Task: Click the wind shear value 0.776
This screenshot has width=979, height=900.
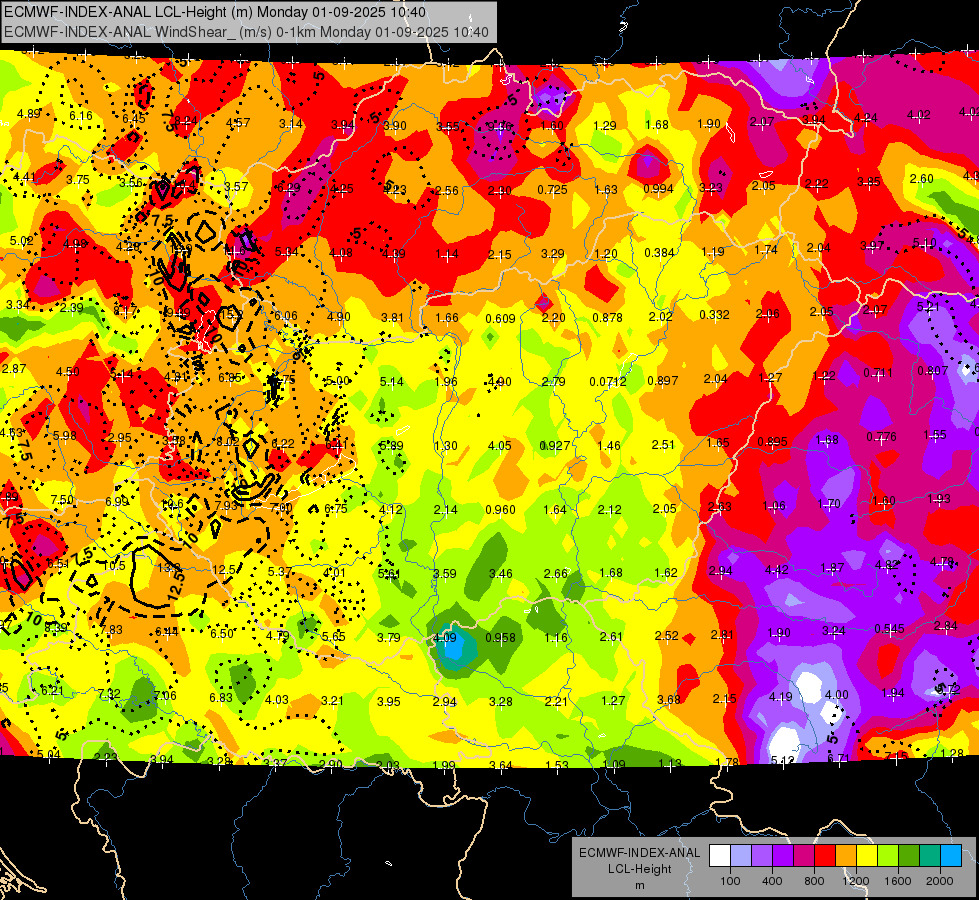Action: 882,436
